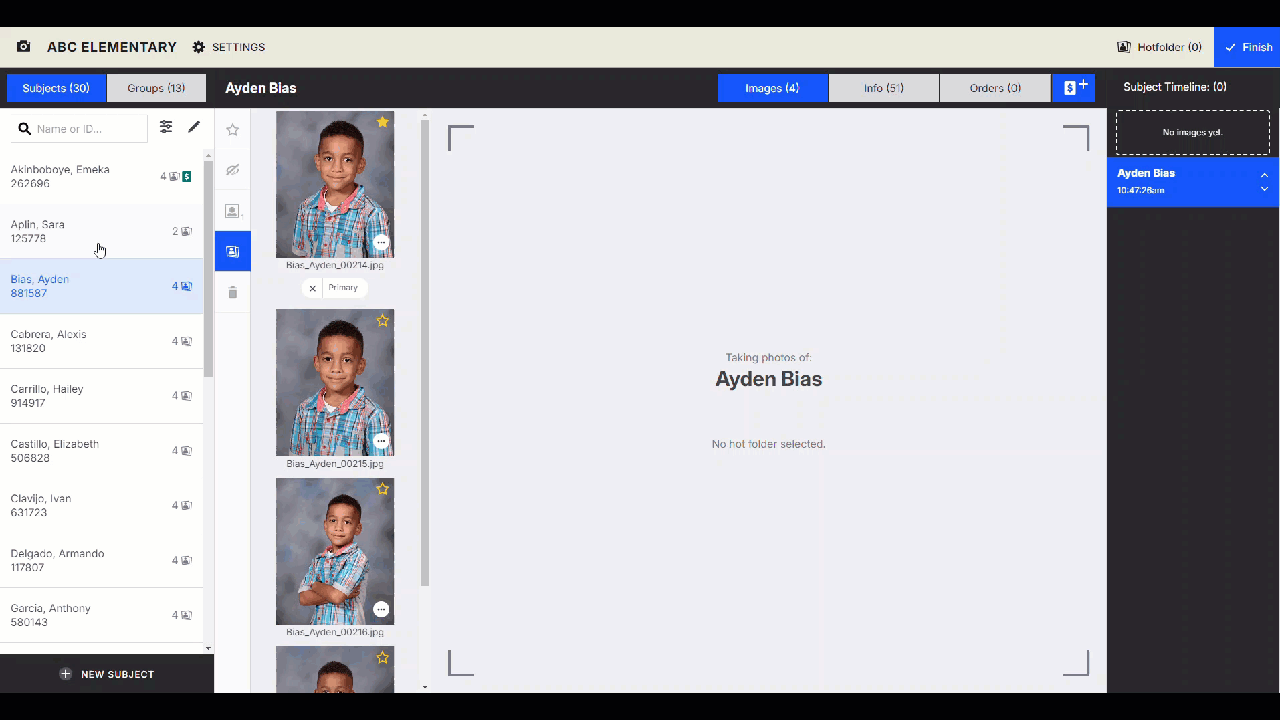The image size is (1280, 720).
Task: Open the Hotfolder (0) selector
Action: coord(1159,47)
